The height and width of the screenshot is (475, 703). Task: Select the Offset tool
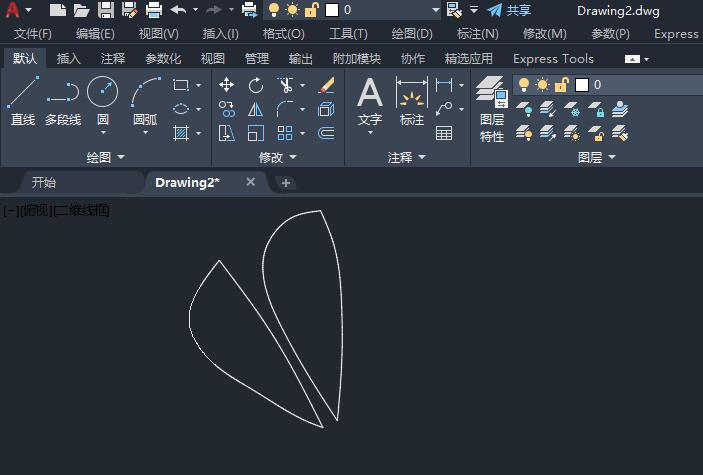[326, 133]
